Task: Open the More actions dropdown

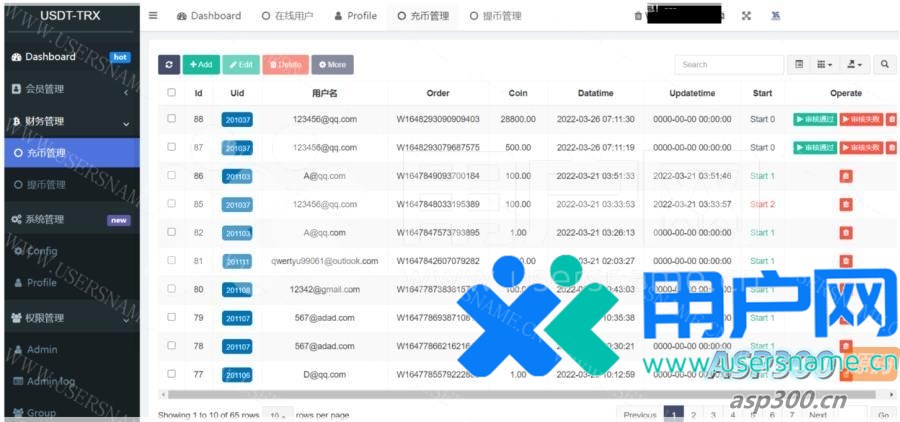Action: pos(332,64)
